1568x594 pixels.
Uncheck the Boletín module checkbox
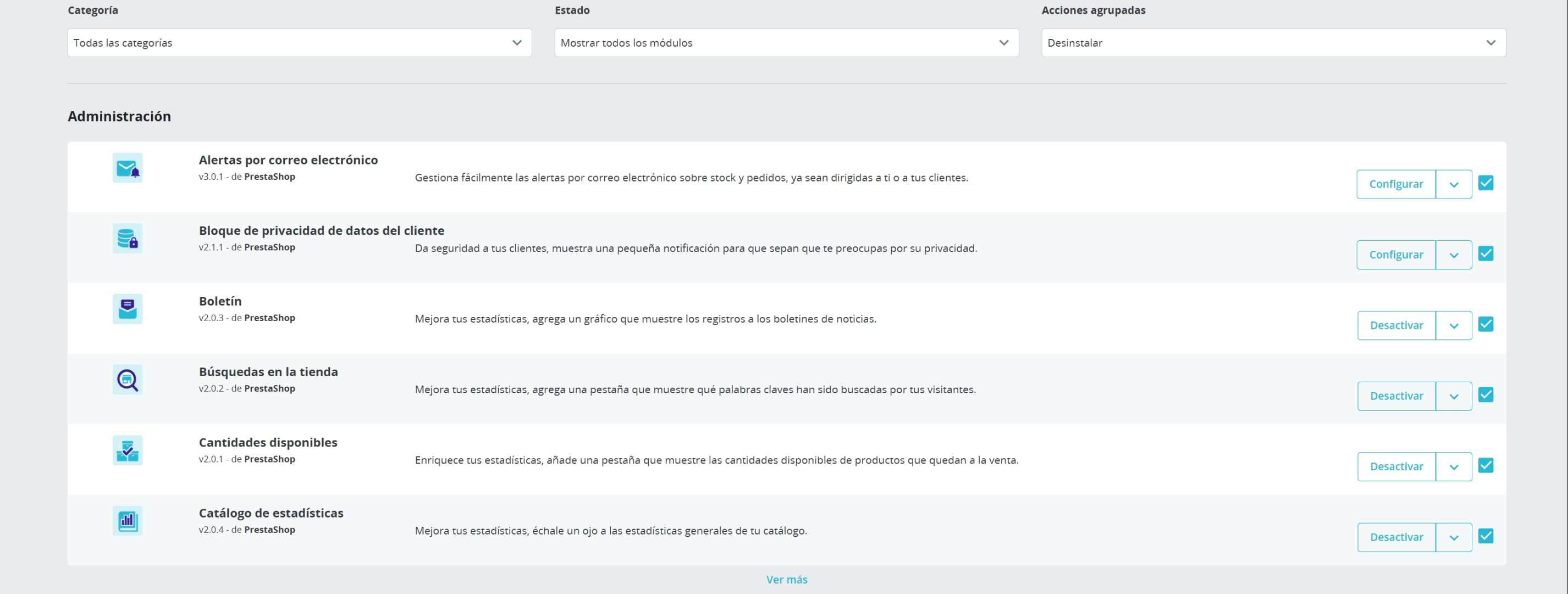pos(1486,324)
